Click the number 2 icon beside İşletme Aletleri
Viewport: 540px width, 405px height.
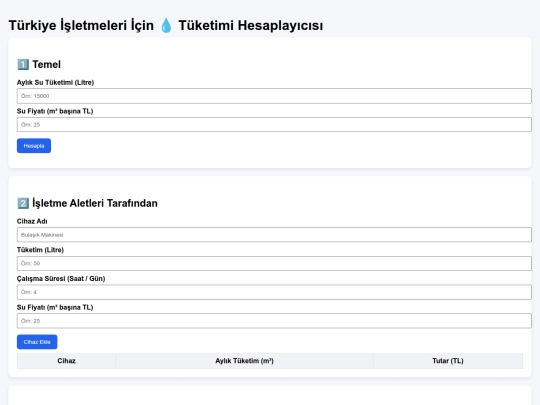[x=23, y=203]
